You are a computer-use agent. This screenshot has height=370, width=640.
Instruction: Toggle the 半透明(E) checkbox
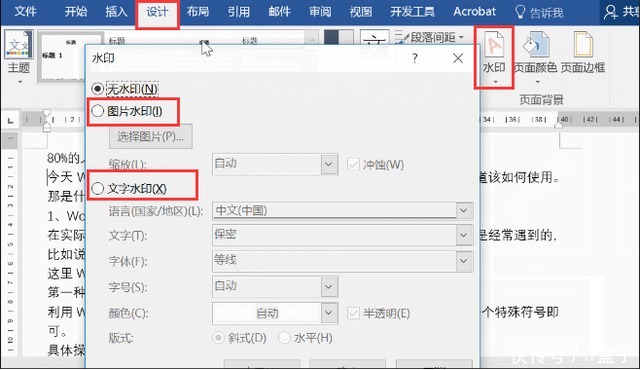[353, 313]
